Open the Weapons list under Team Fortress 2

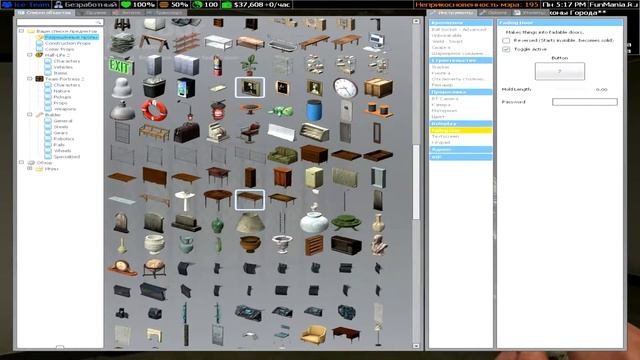point(65,109)
